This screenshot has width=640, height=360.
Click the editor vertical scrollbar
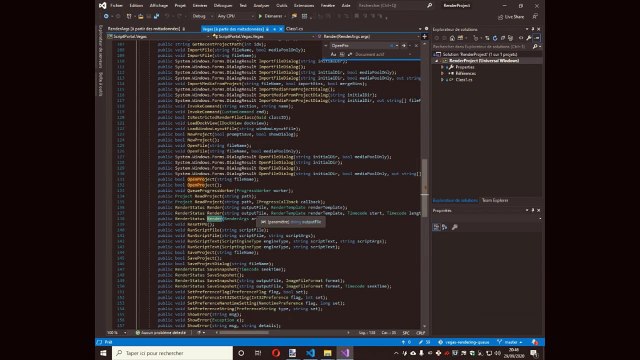(x=424, y=184)
